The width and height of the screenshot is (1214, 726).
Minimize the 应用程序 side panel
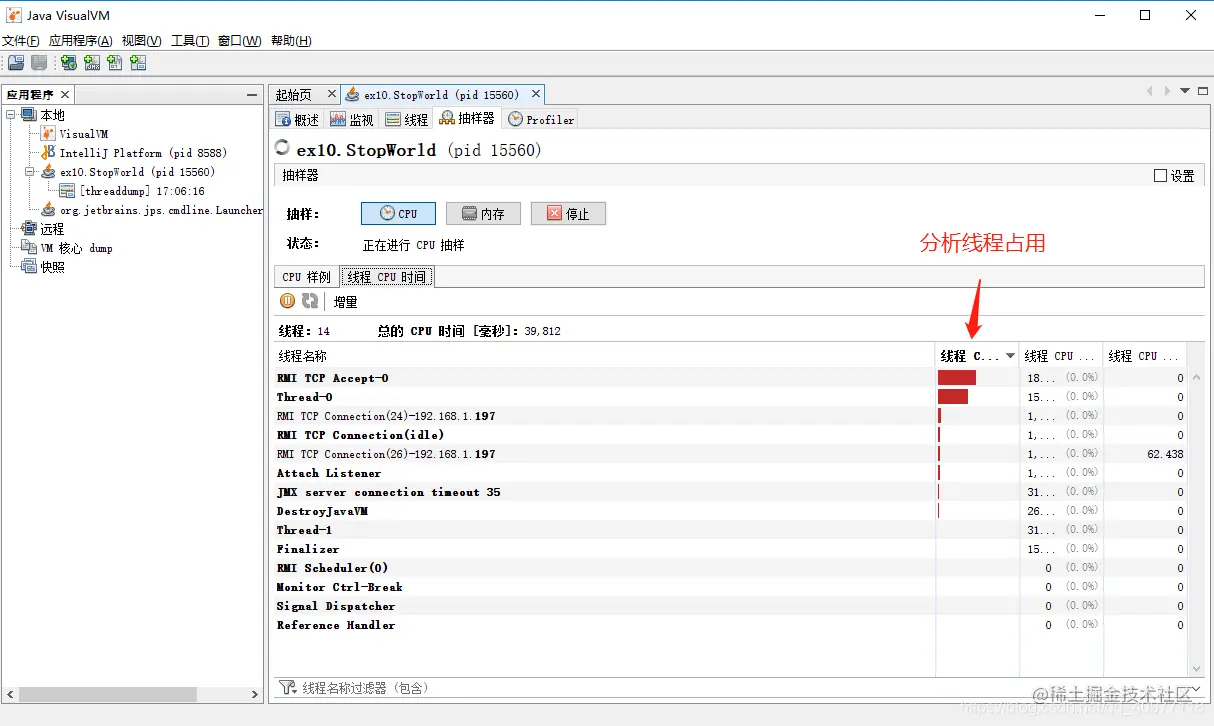253,95
